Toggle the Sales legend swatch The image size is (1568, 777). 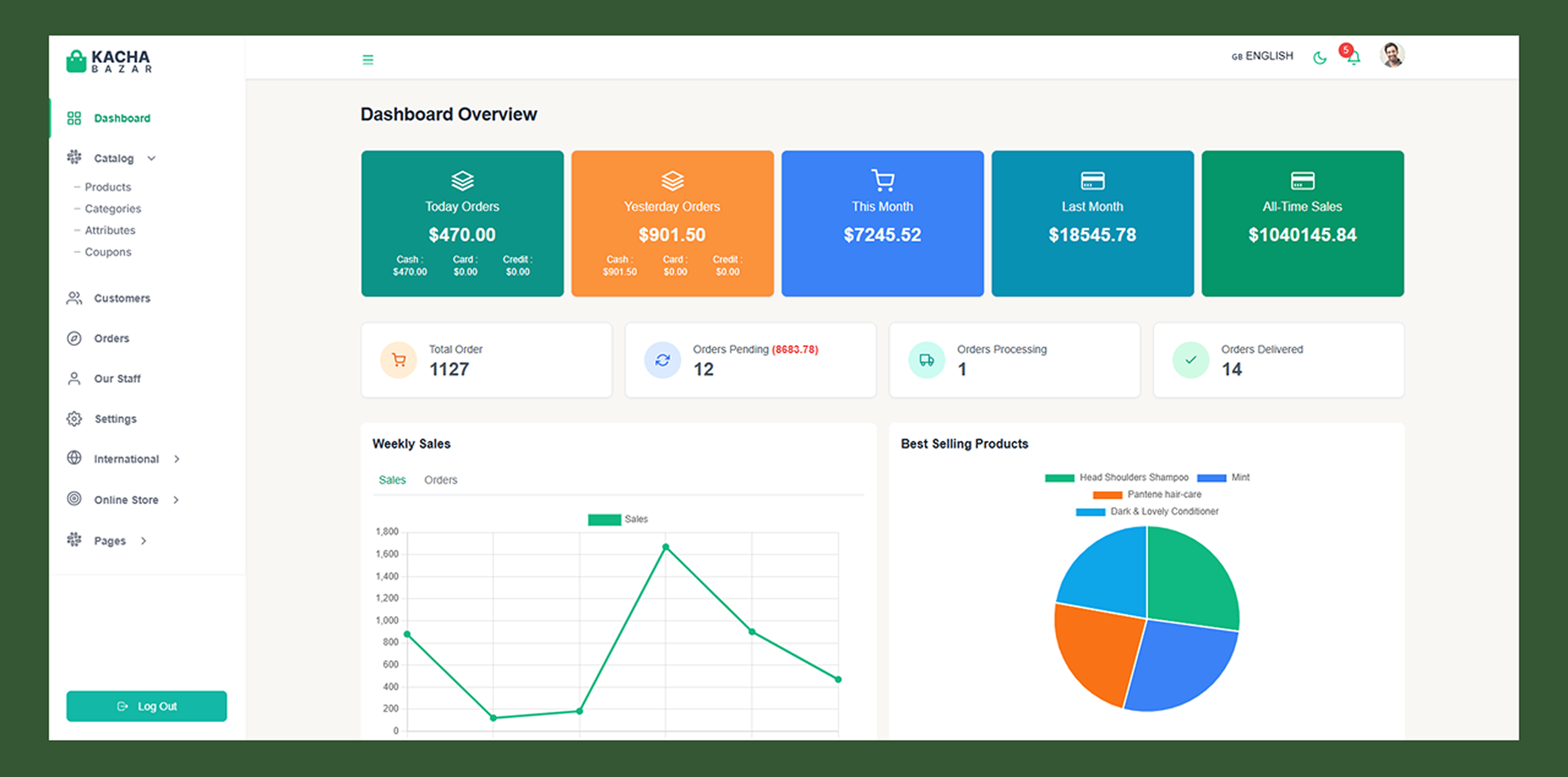pyautogui.click(x=604, y=519)
